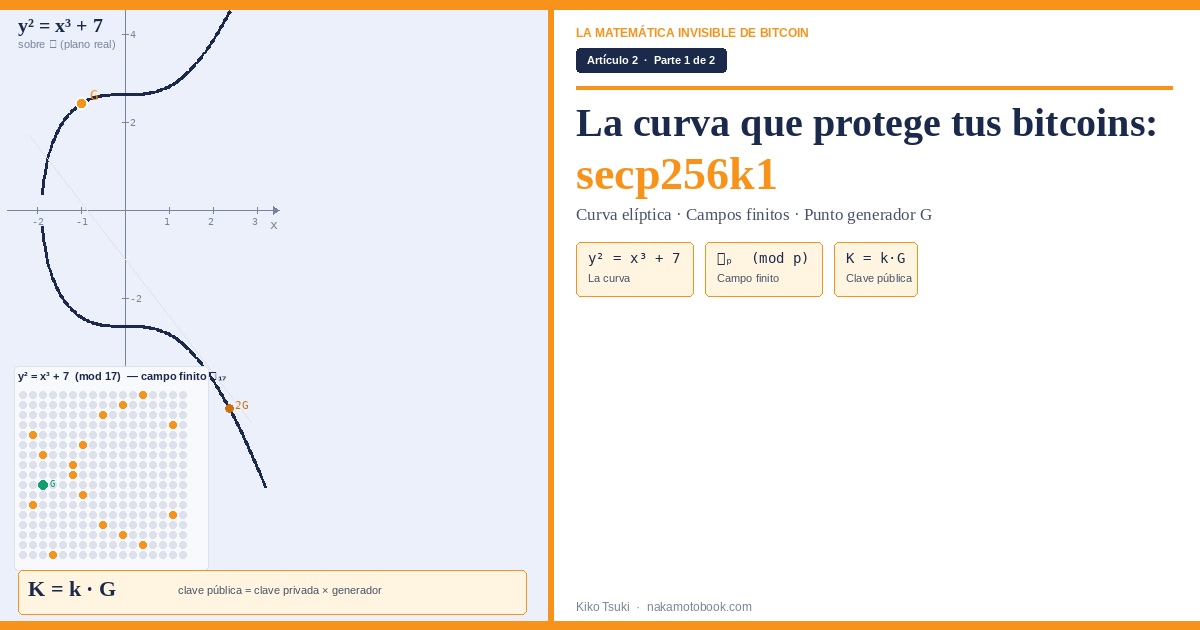This screenshot has height=630, width=1200.
Task: Click the author name Kiko Tsuki
Action: [603, 607]
